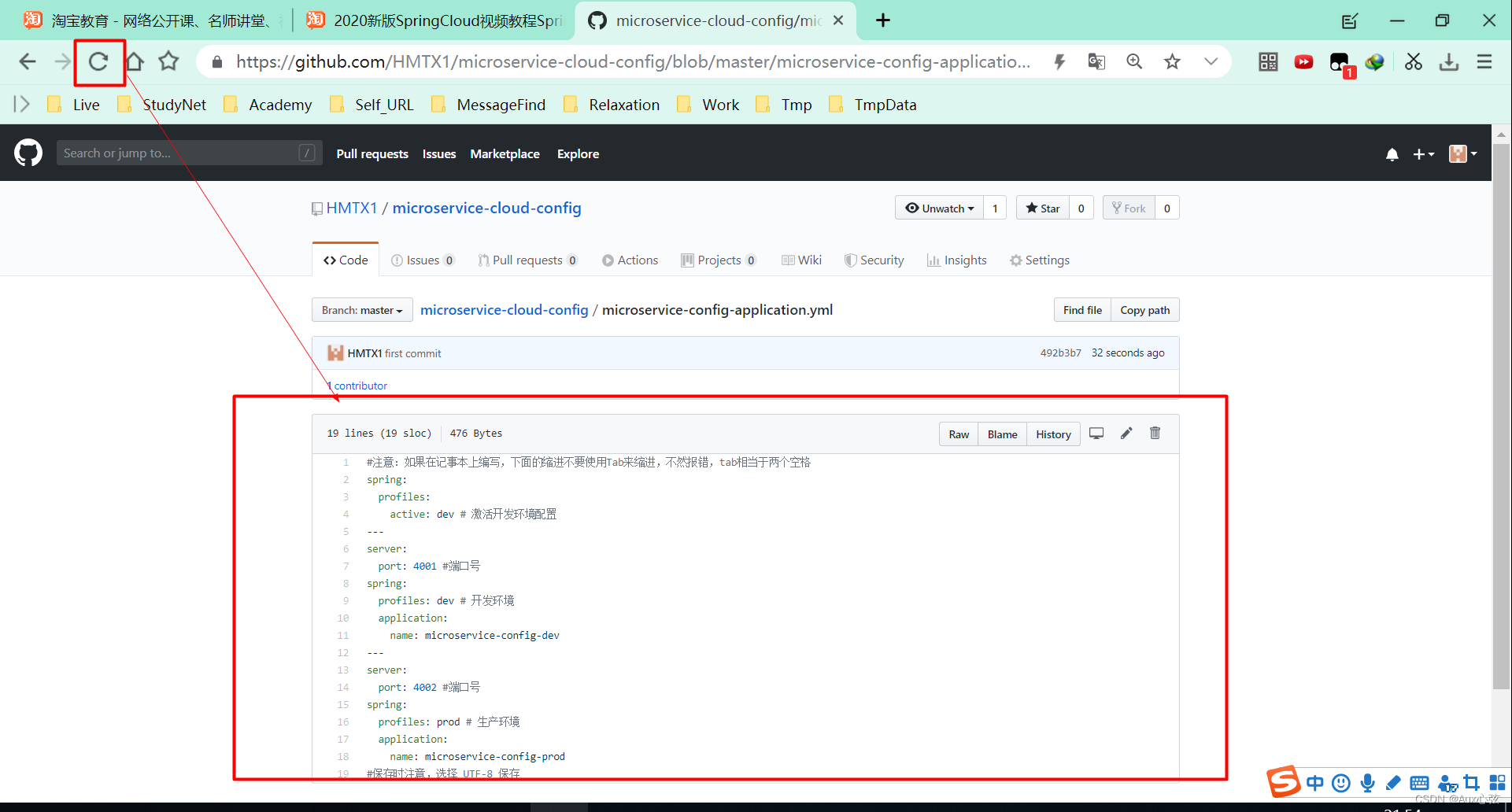Open GitHub home via the Octocat logo
Viewport: 1512px width, 812px height.
coord(27,152)
